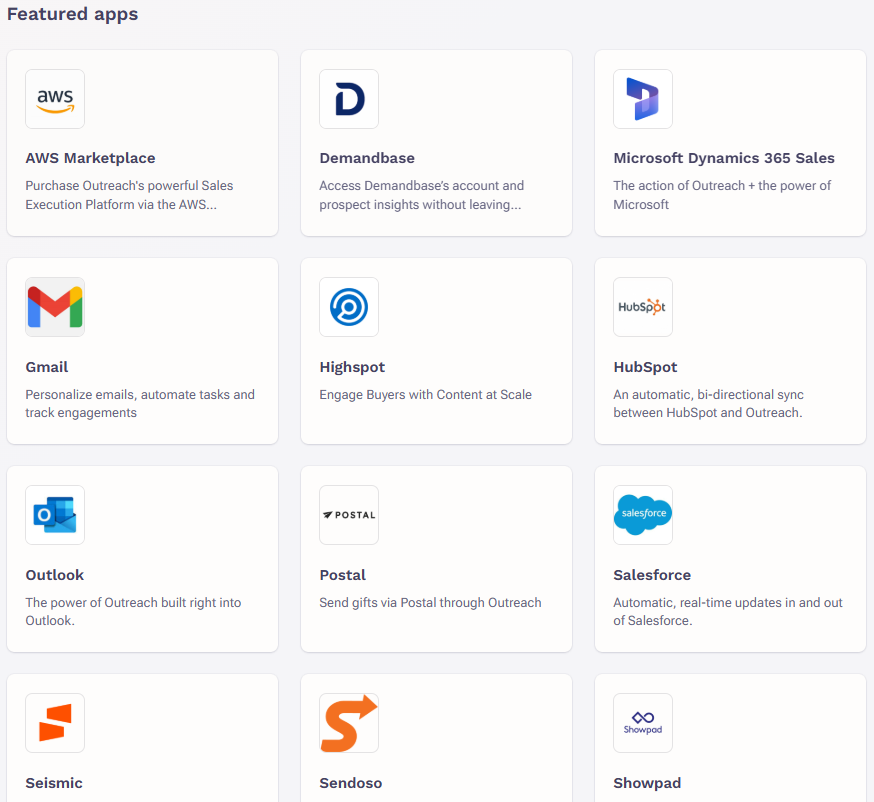Select the Sendoso app title

(351, 783)
